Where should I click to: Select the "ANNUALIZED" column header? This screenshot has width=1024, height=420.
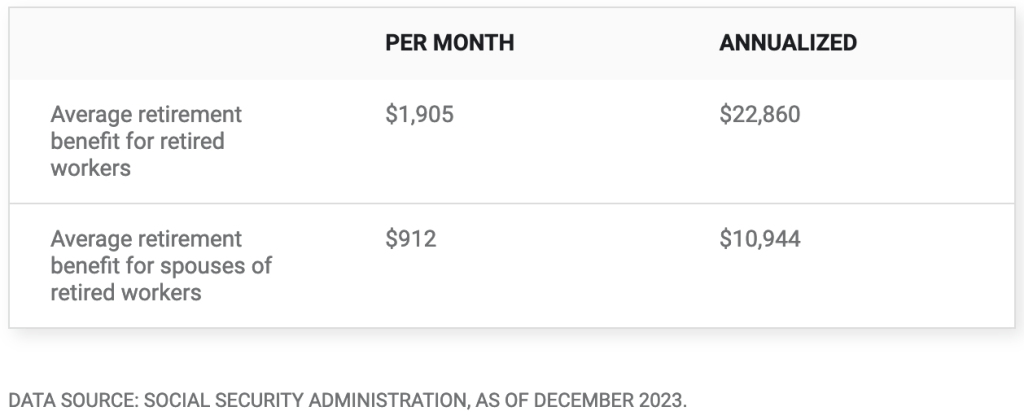tap(787, 43)
